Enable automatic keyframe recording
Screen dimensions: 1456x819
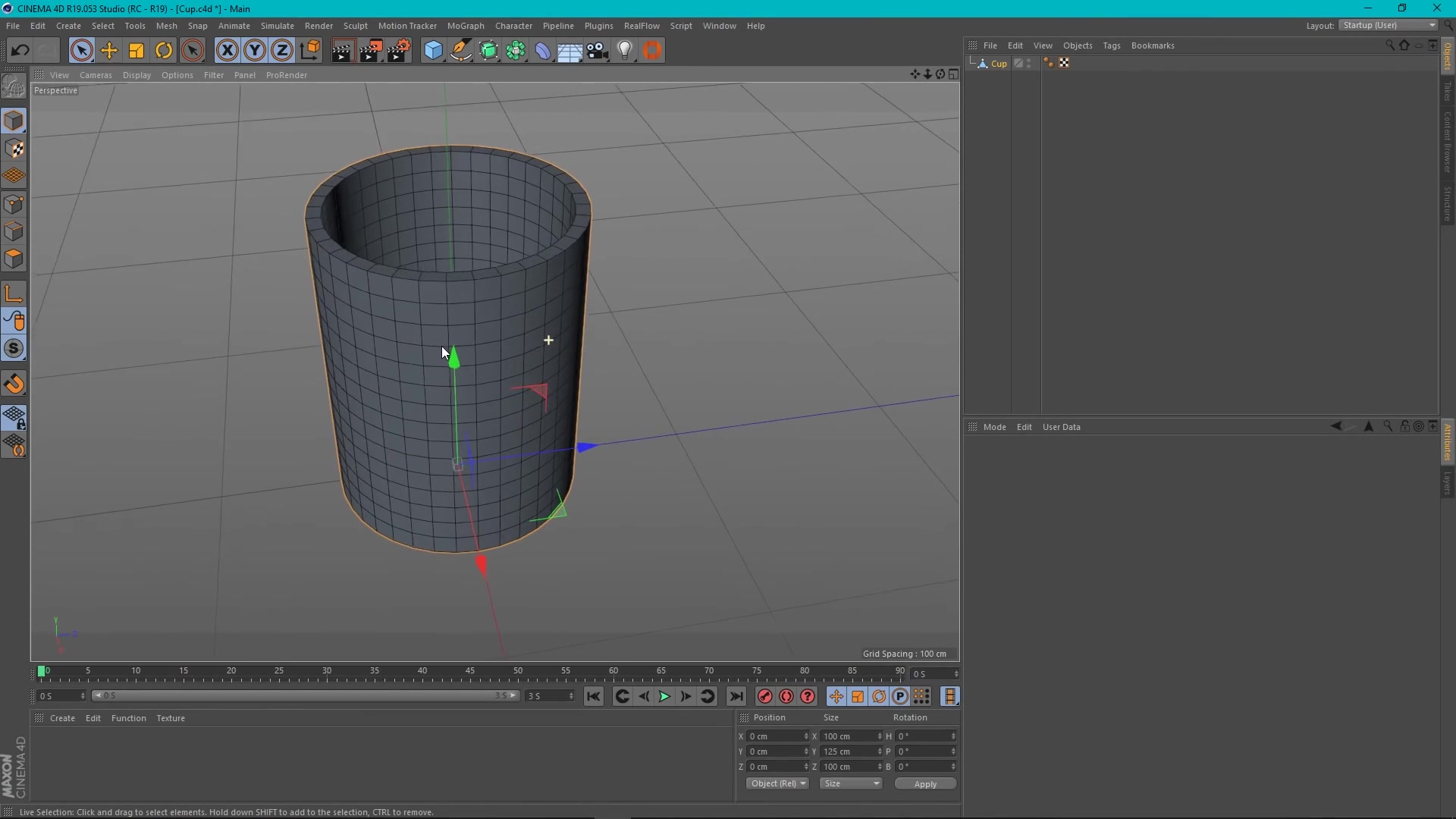(786, 696)
